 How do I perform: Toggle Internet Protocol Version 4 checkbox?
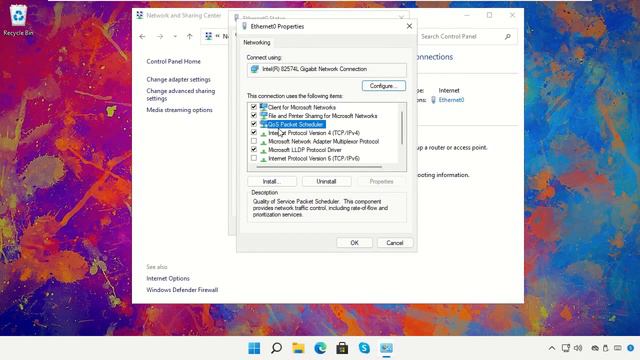click(x=254, y=133)
